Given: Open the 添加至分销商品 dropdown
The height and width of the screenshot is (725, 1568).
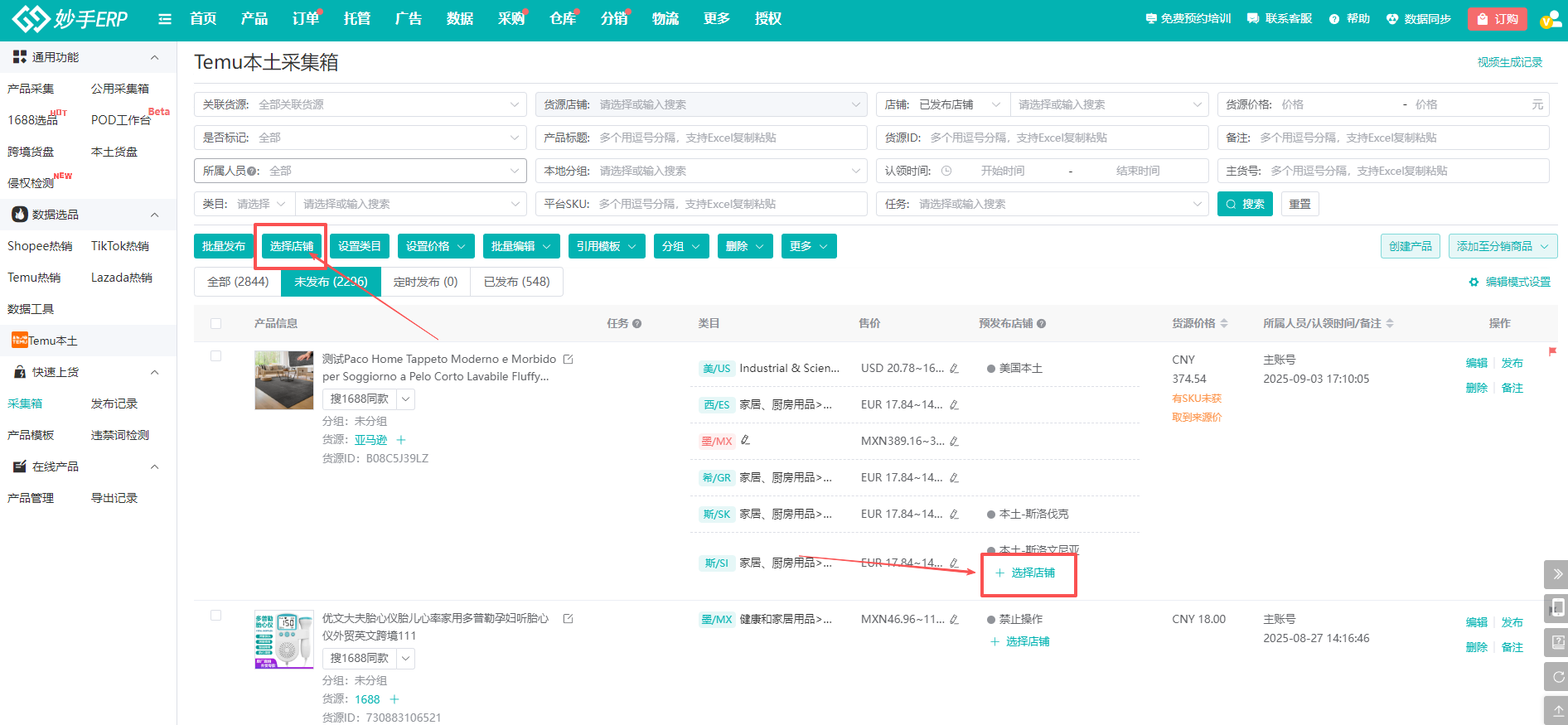Looking at the screenshot, I should pos(1503,246).
